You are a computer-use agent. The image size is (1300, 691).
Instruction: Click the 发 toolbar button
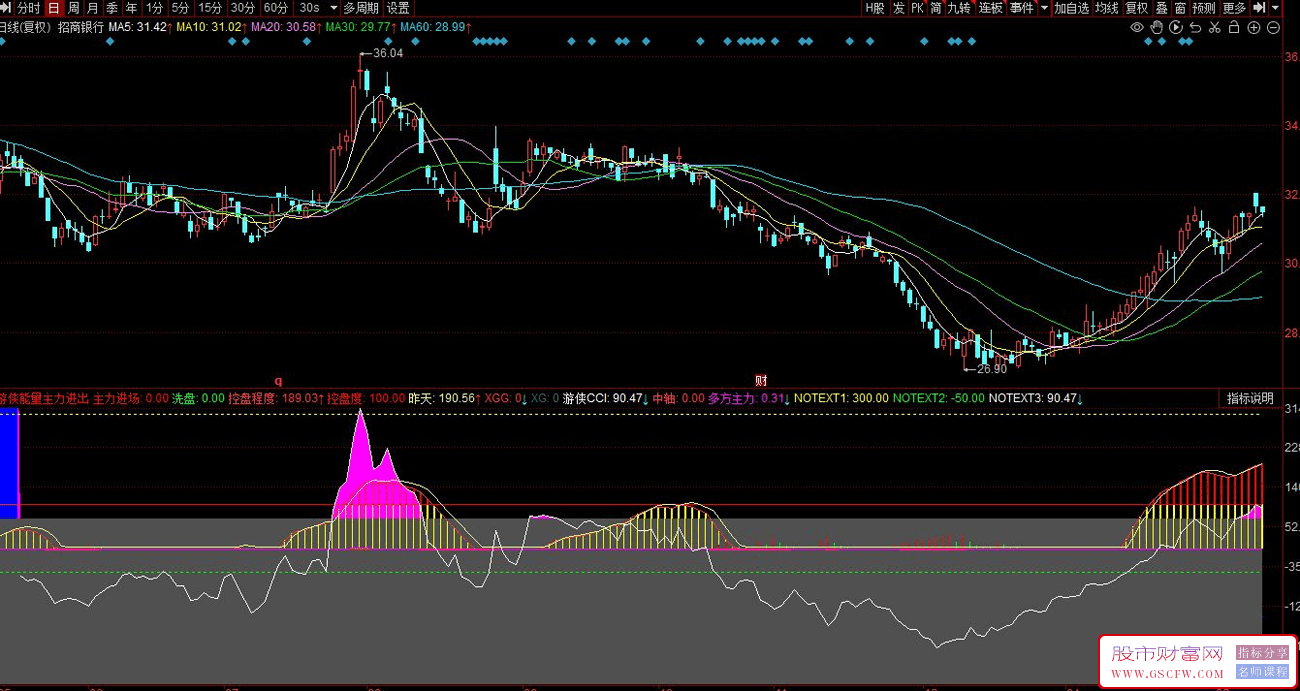[899, 7]
